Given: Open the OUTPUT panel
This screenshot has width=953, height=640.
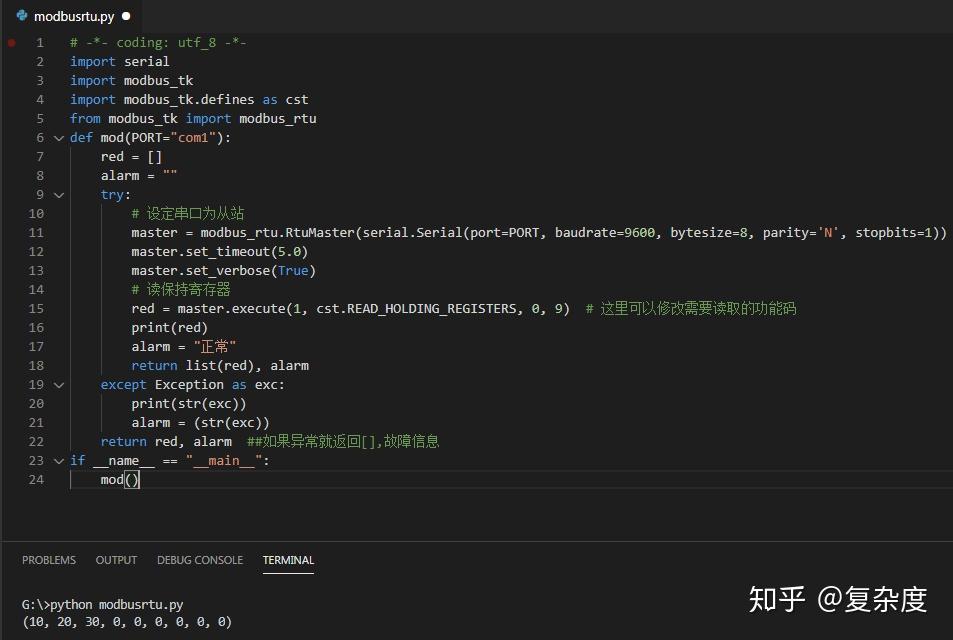Looking at the screenshot, I should (116, 560).
